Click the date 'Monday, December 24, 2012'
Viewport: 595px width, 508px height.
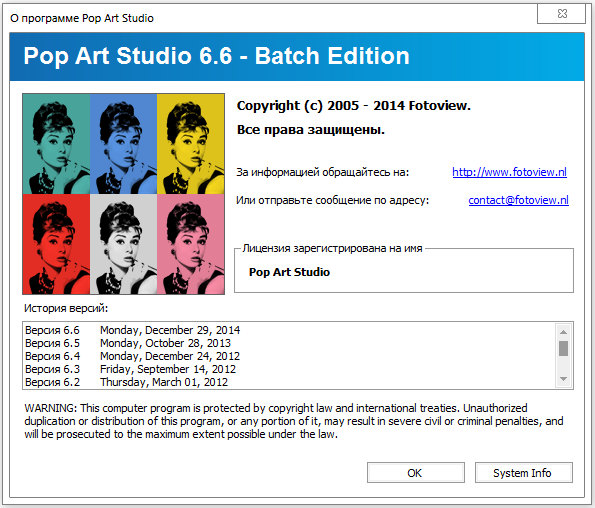click(x=170, y=356)
